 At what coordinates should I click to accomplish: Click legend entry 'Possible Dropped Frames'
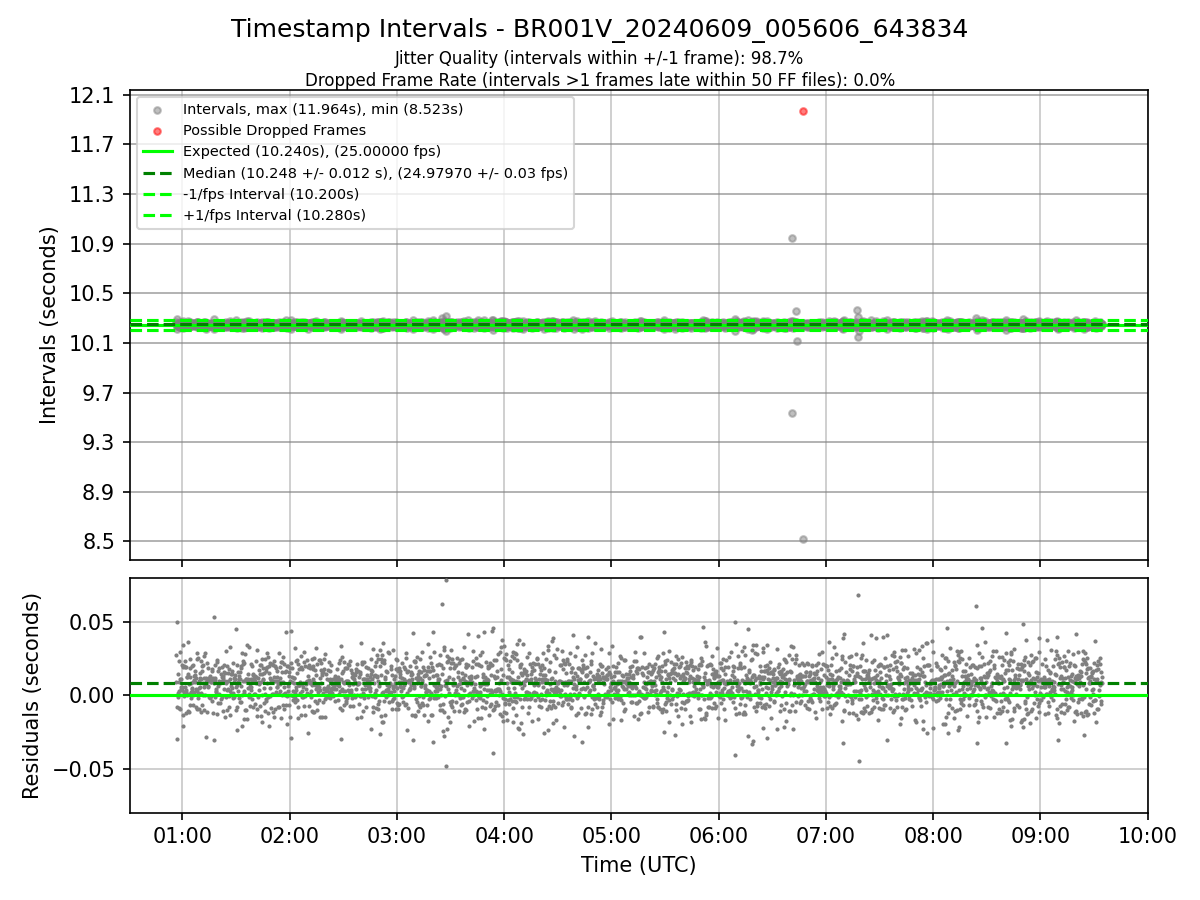point(274,130)
